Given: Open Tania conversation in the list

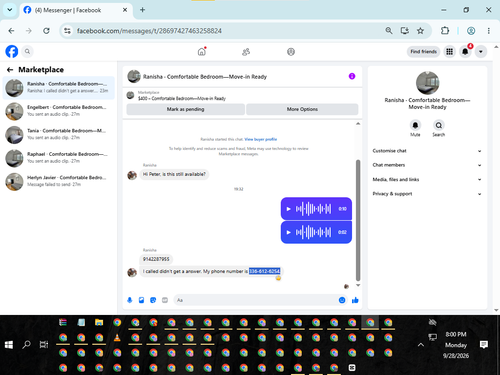Looking at the screenshot, I should tap(59, 134).
